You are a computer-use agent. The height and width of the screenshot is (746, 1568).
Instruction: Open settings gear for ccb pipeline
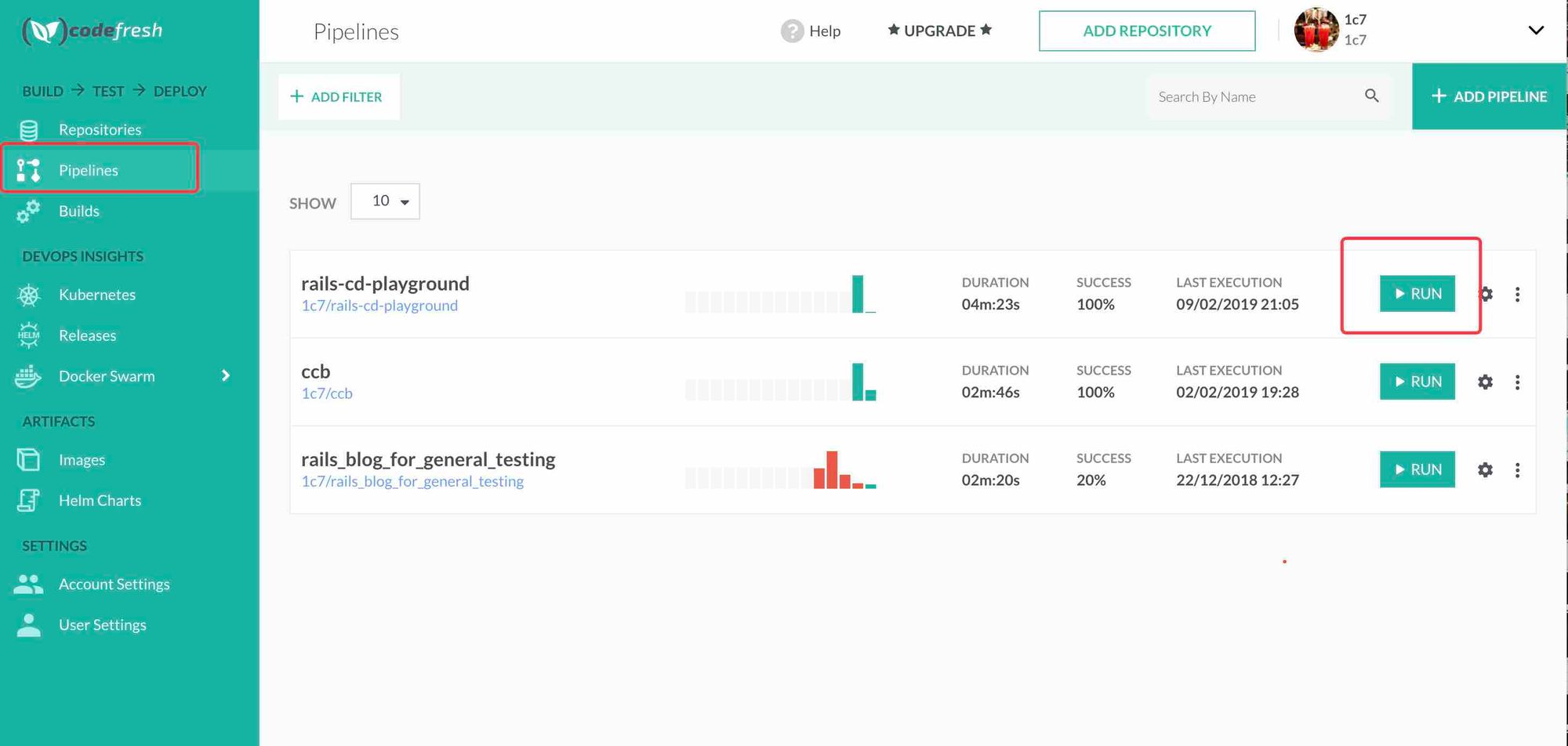[1485, 382]
